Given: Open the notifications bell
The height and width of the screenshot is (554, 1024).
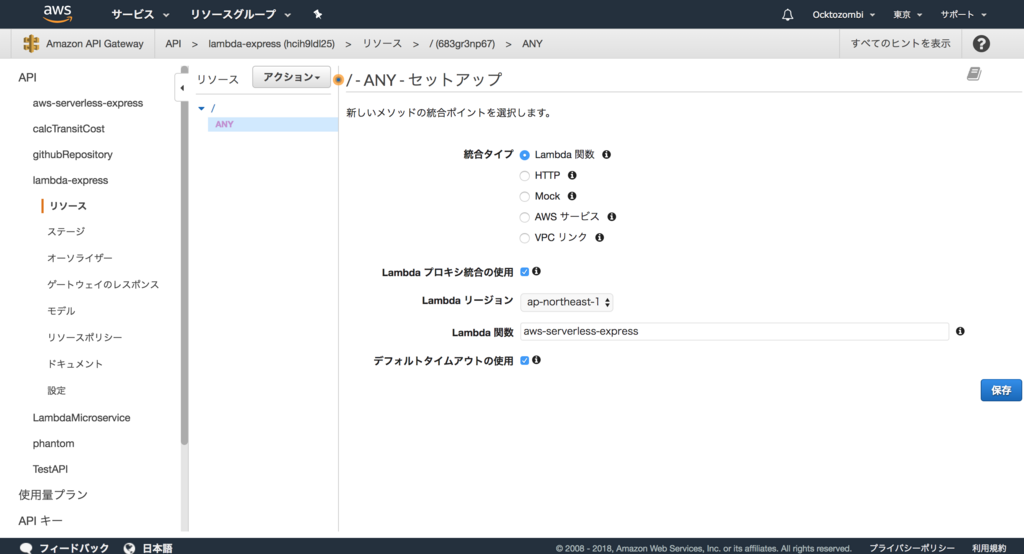Looking at the screenshot, I should coord(788,14).
